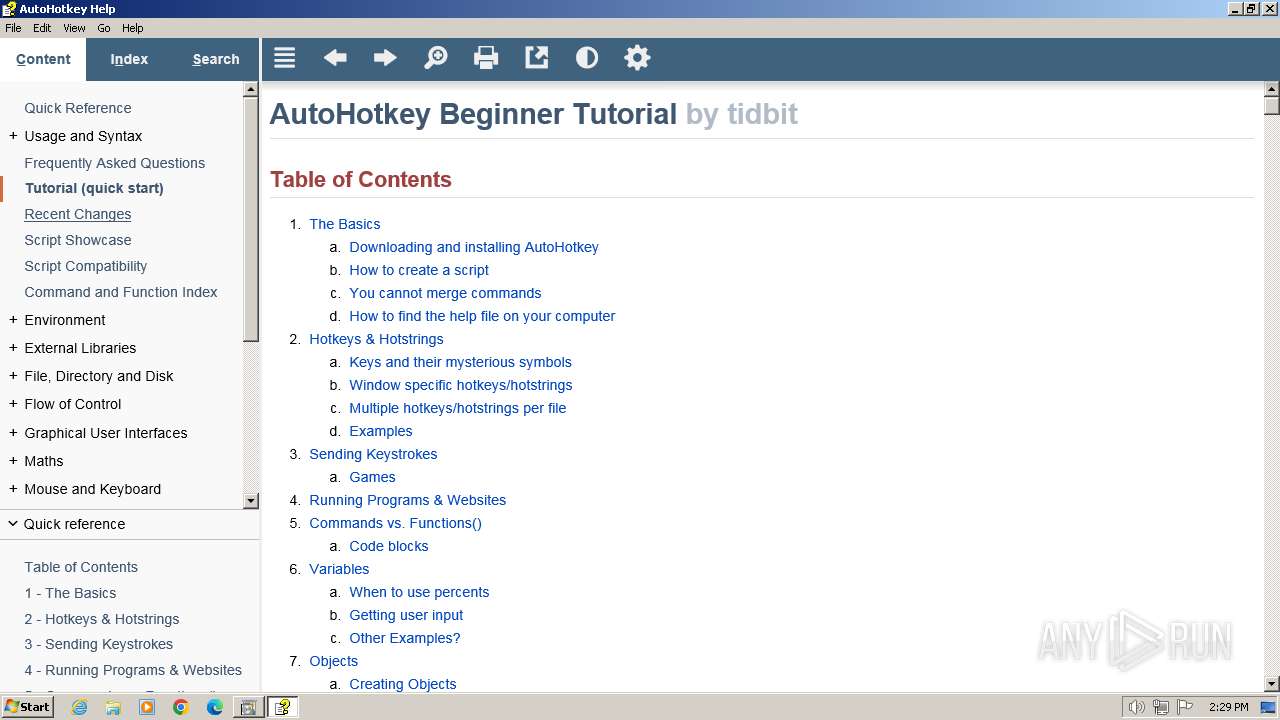The width and height of the screenshot is (1280, 720).
Task: Open the Help menu
Action: pos(133,28)
